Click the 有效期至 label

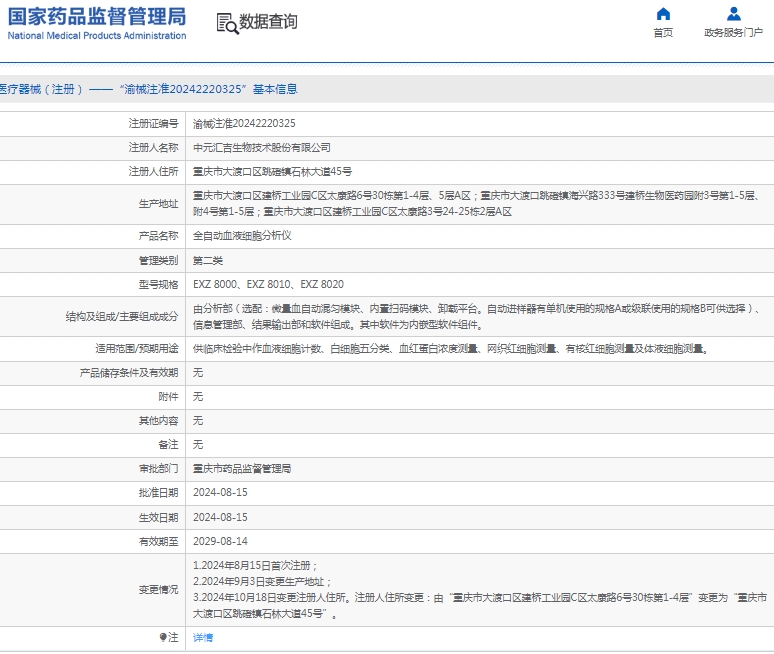[158, 542]
